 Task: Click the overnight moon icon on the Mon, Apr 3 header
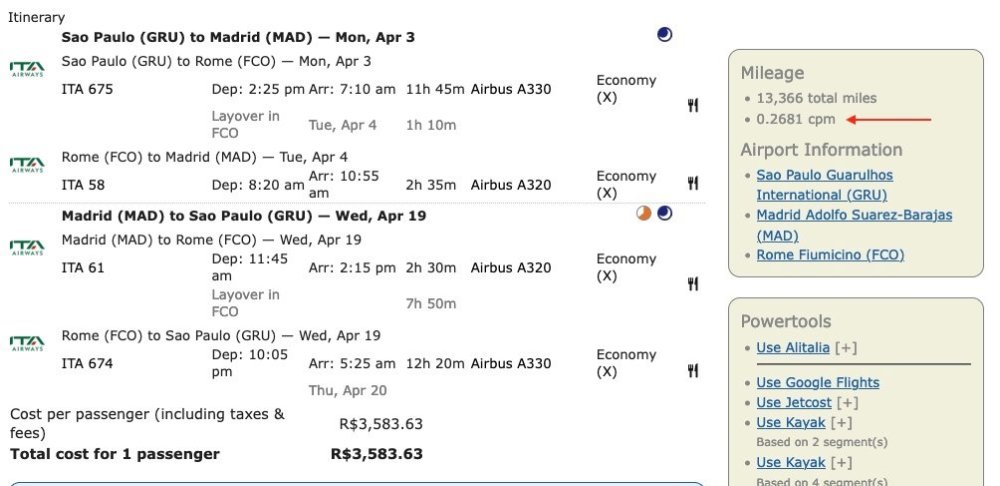(664, 35)
